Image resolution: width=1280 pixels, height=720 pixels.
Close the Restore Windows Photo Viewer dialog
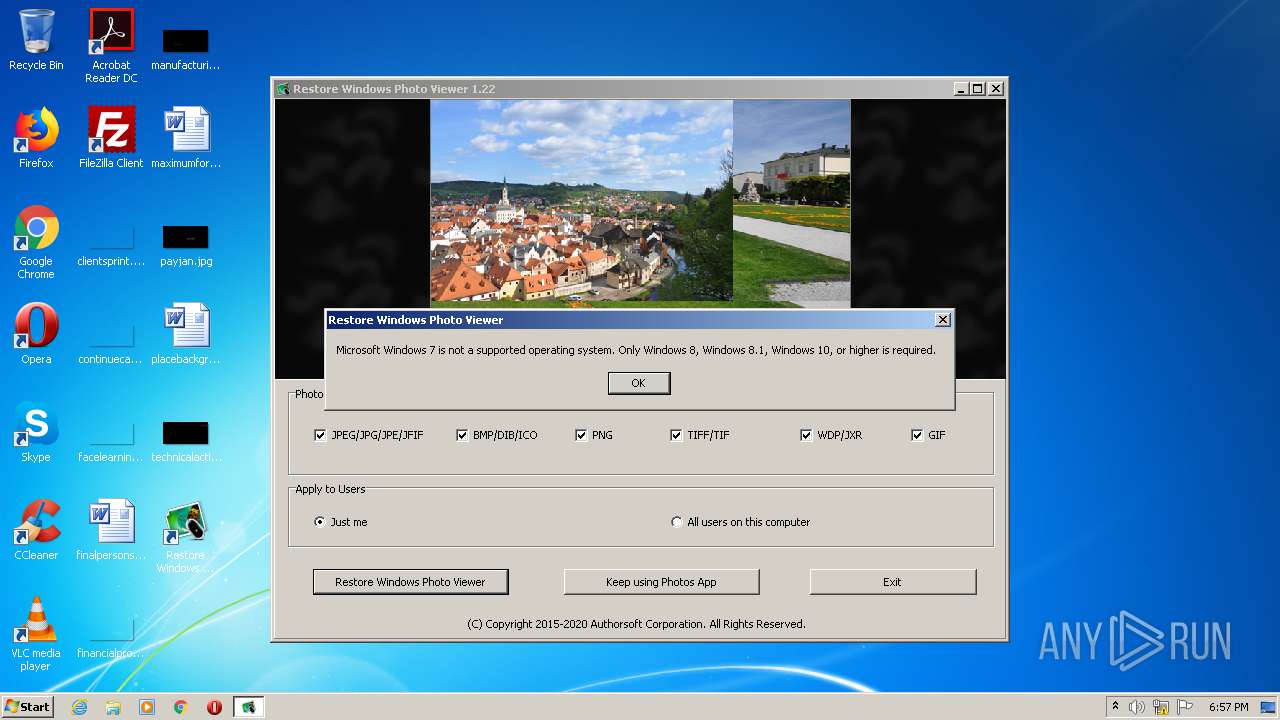click(942, 320)
